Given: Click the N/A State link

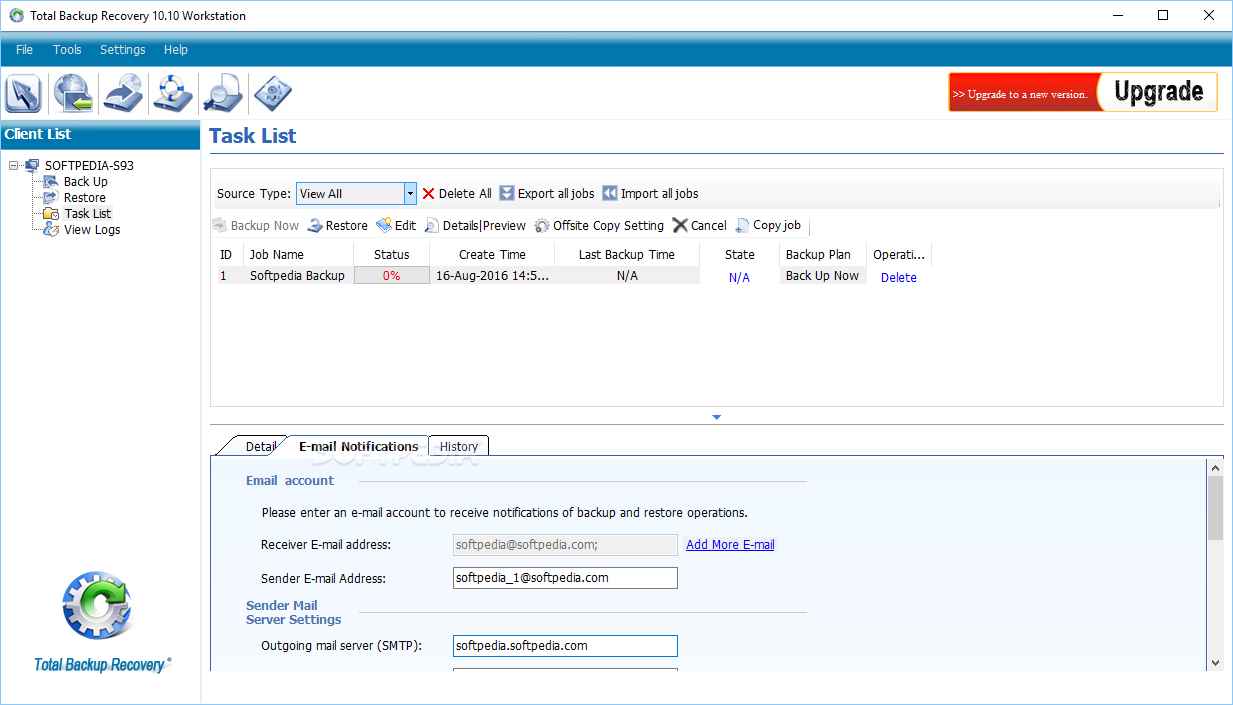Looking at the screenshot, I should pos(739,278).
